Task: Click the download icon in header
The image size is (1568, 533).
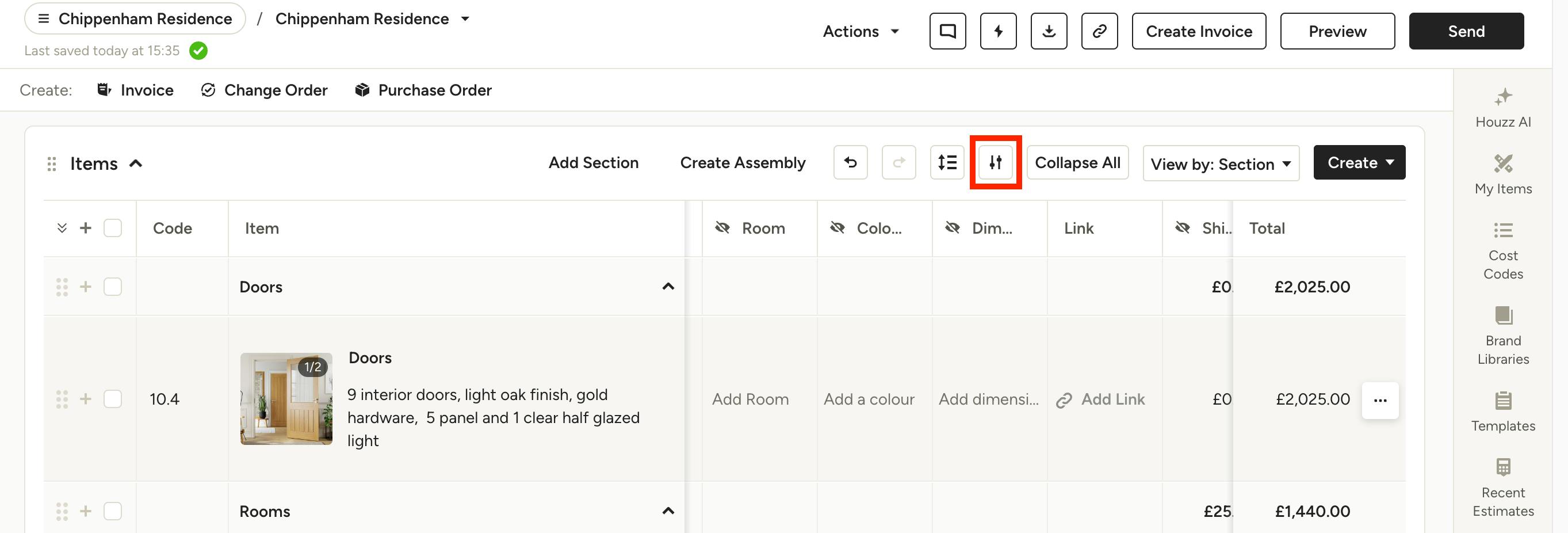Action: click(x=1049, y=31)
